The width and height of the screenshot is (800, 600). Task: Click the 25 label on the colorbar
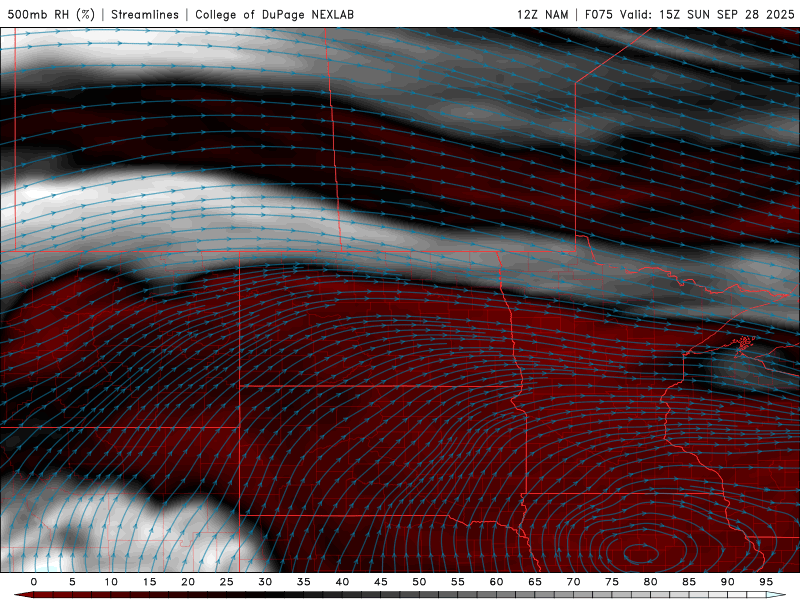(227, 582)
